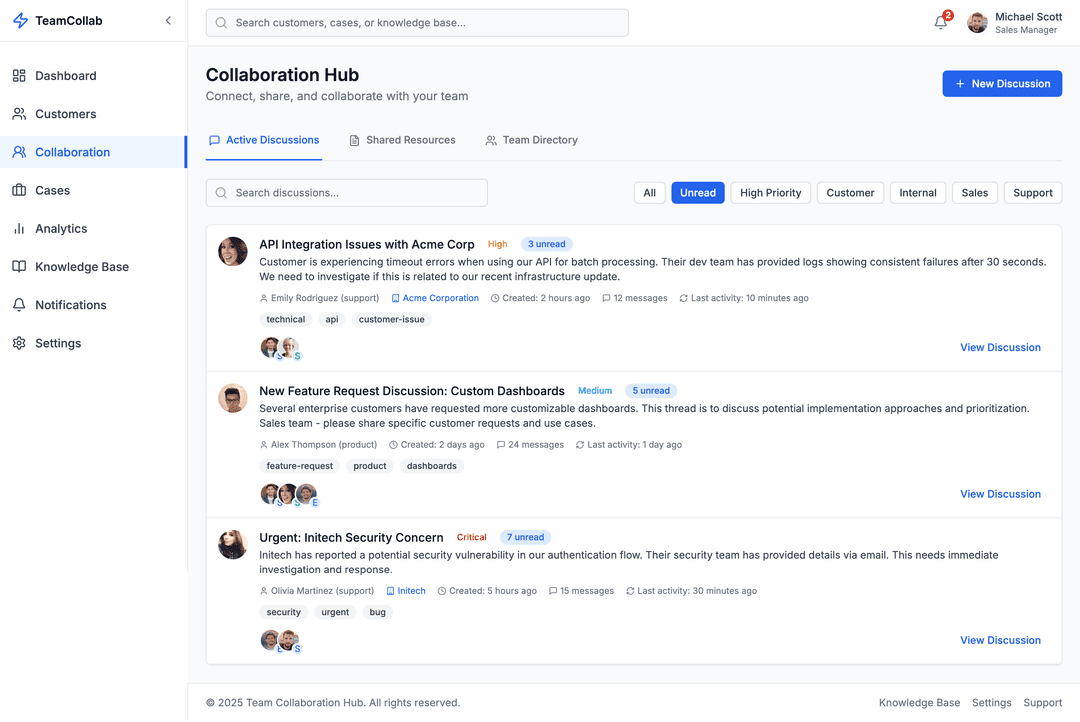Show All discussions filter
Viewport: 1080px width, 722px height.
pos(649,193)
